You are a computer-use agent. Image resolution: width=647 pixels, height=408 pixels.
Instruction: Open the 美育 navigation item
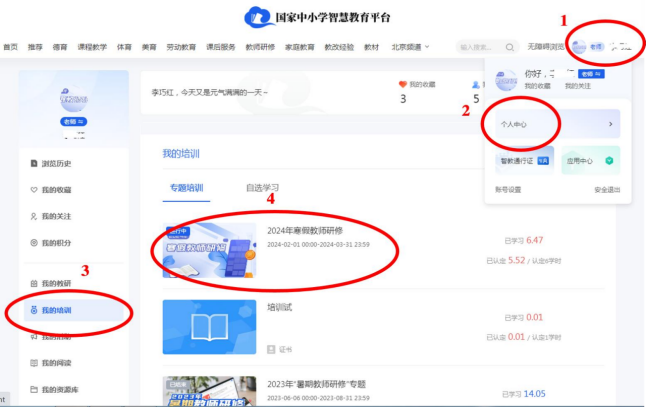[x=149, y=47]
